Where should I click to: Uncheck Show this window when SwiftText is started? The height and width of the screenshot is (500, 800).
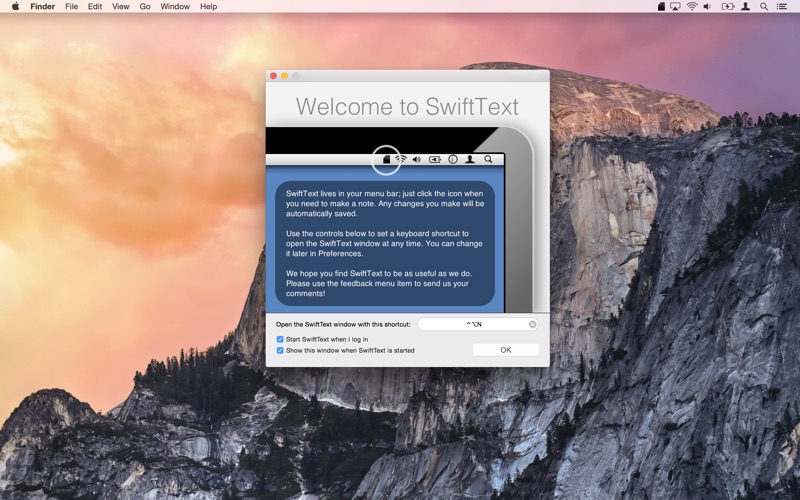click(x=280, y=351)
